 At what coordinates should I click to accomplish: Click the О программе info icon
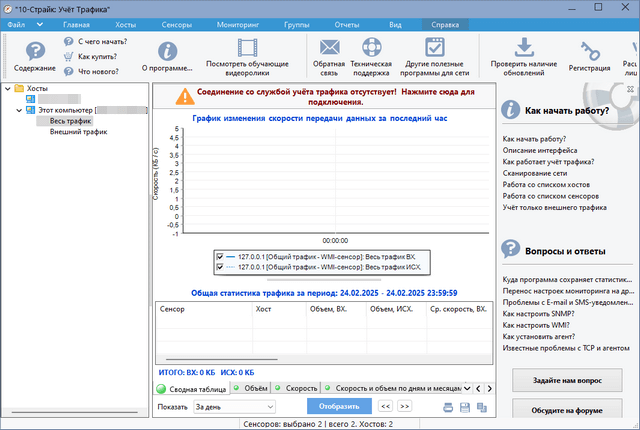pos(167,50)
